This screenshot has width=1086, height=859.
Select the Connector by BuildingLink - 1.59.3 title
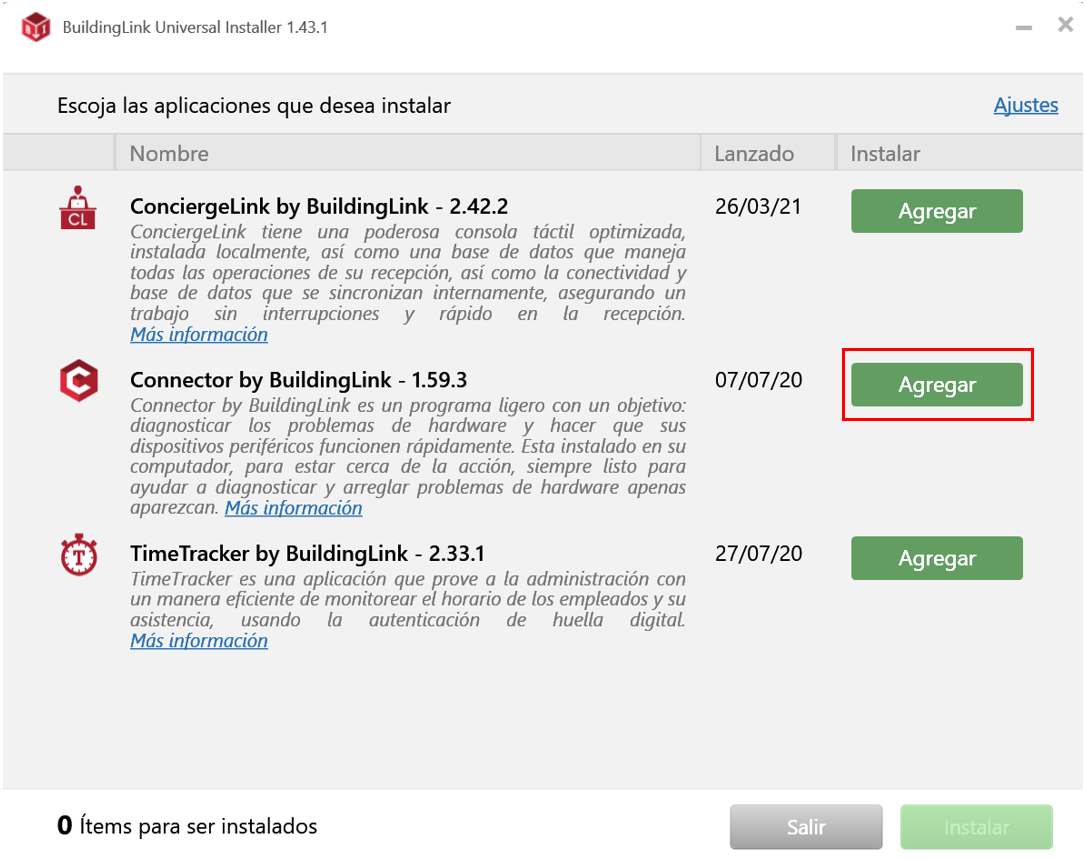299,380
